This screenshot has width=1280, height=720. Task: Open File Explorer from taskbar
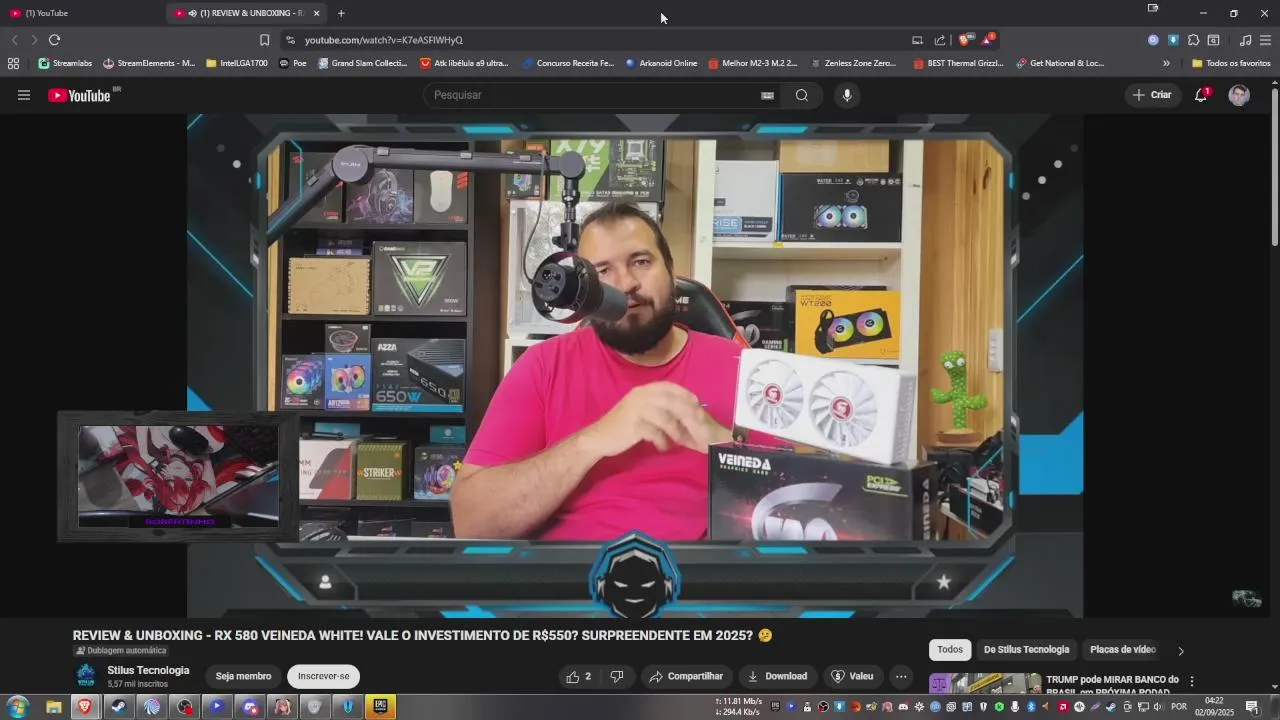tap(54, 707)
